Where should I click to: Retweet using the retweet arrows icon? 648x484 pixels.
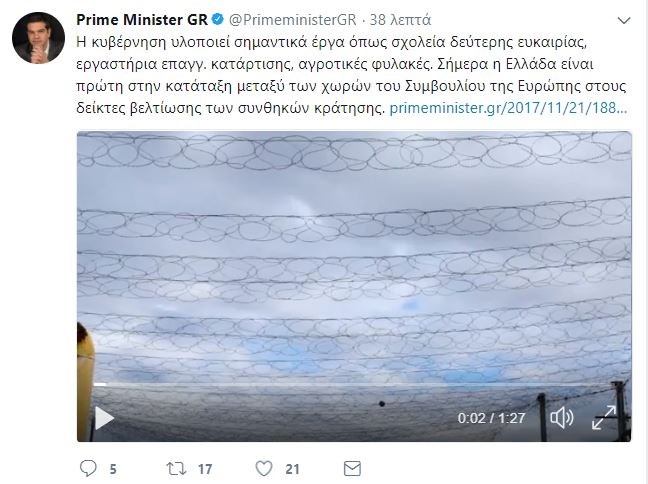click(x=176, y=469)
